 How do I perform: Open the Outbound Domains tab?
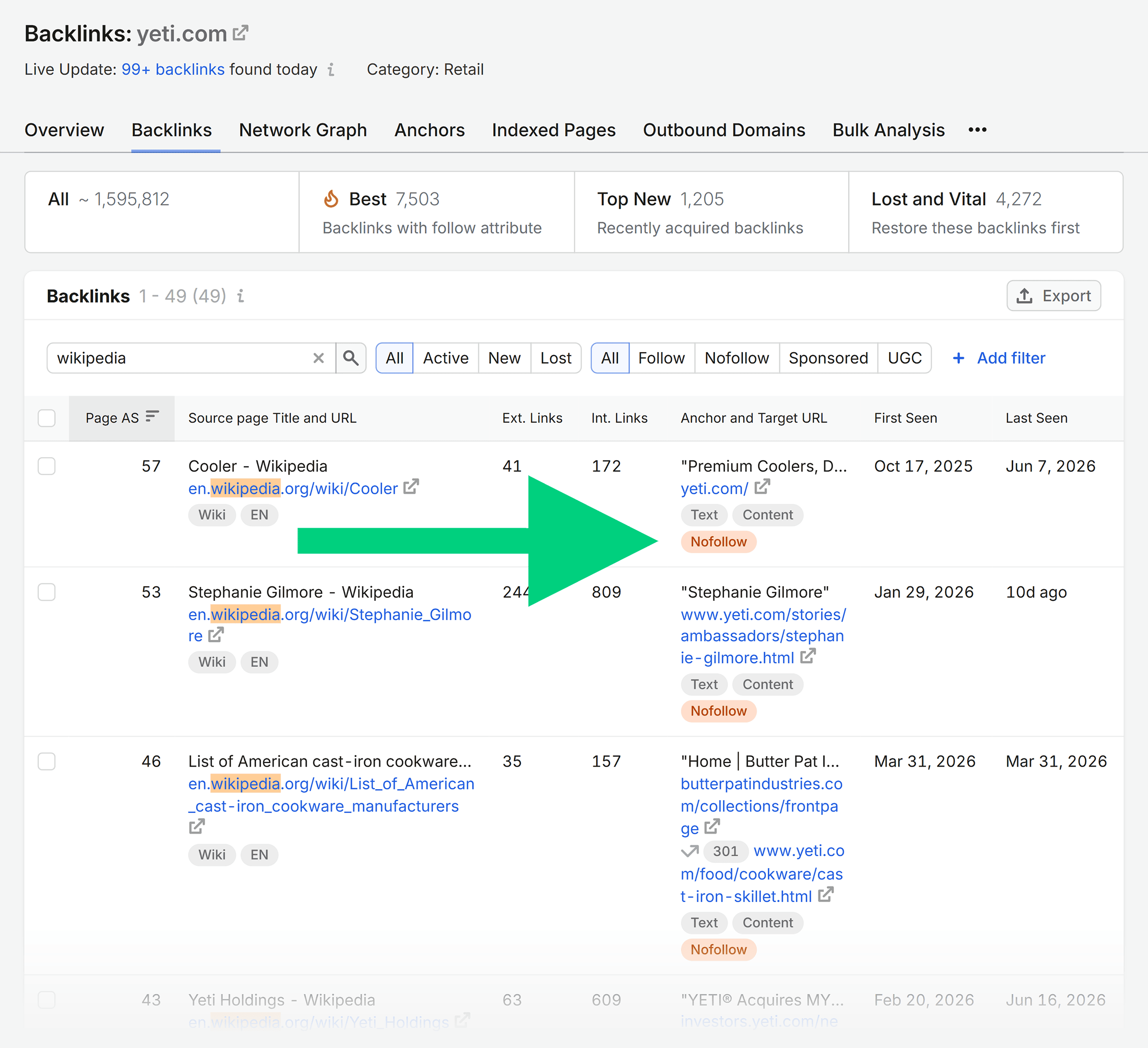pyautogui.click(x=724, y=130)
